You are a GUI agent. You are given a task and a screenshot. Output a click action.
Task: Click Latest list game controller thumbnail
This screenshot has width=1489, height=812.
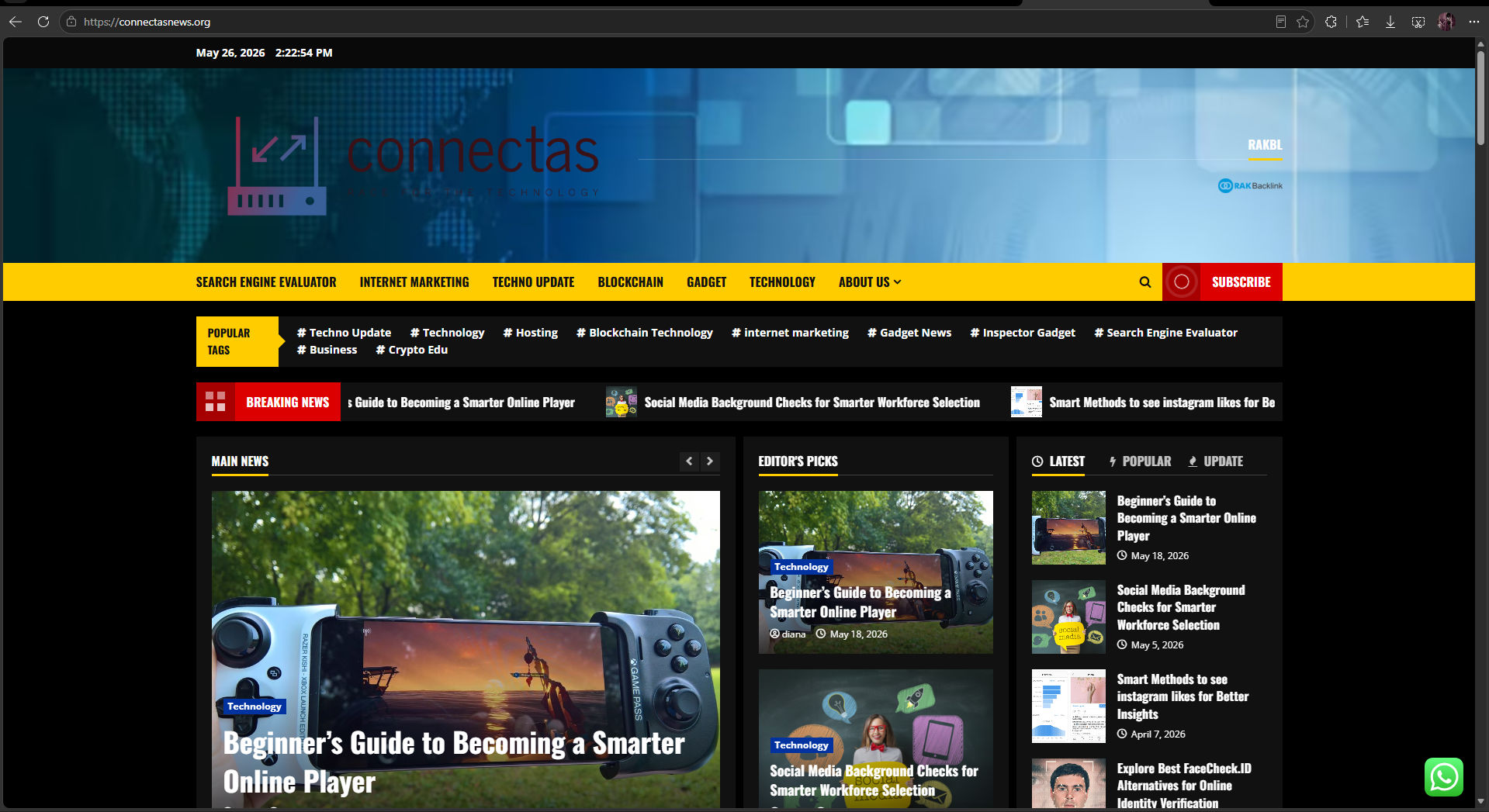pos(1068,527)
